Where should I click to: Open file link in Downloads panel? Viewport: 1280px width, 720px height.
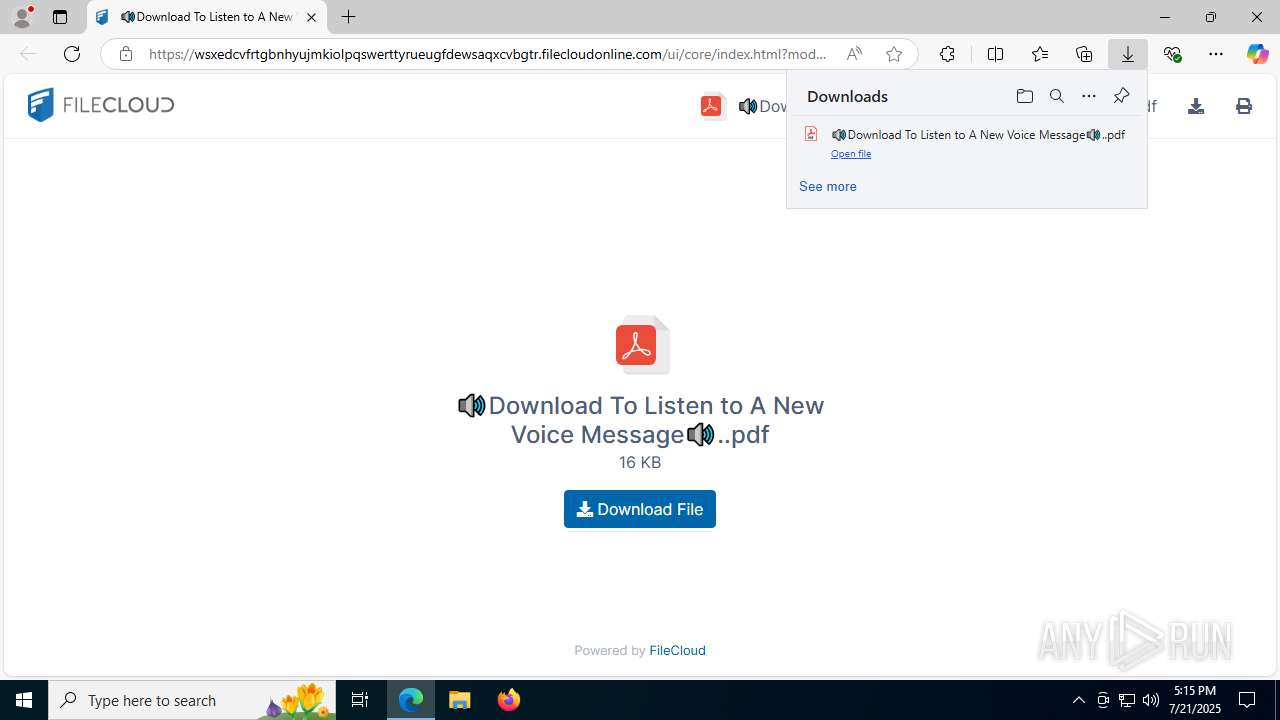(851, 154)
